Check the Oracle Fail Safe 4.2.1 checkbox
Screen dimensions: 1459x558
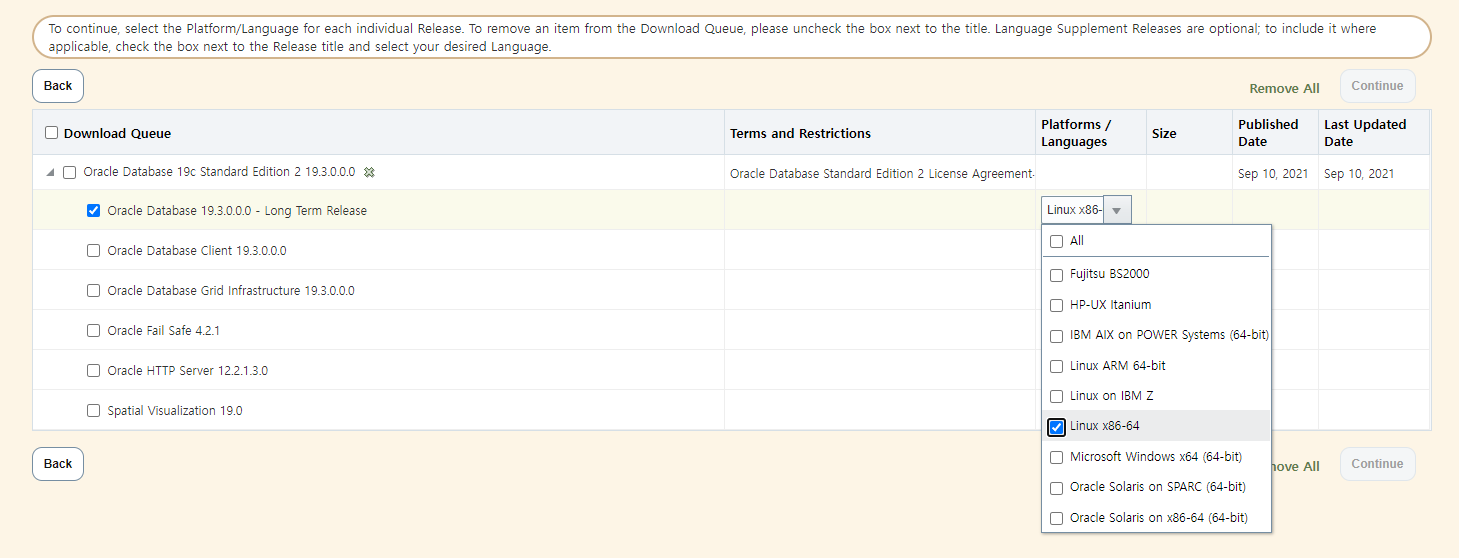tap(94, 330)
